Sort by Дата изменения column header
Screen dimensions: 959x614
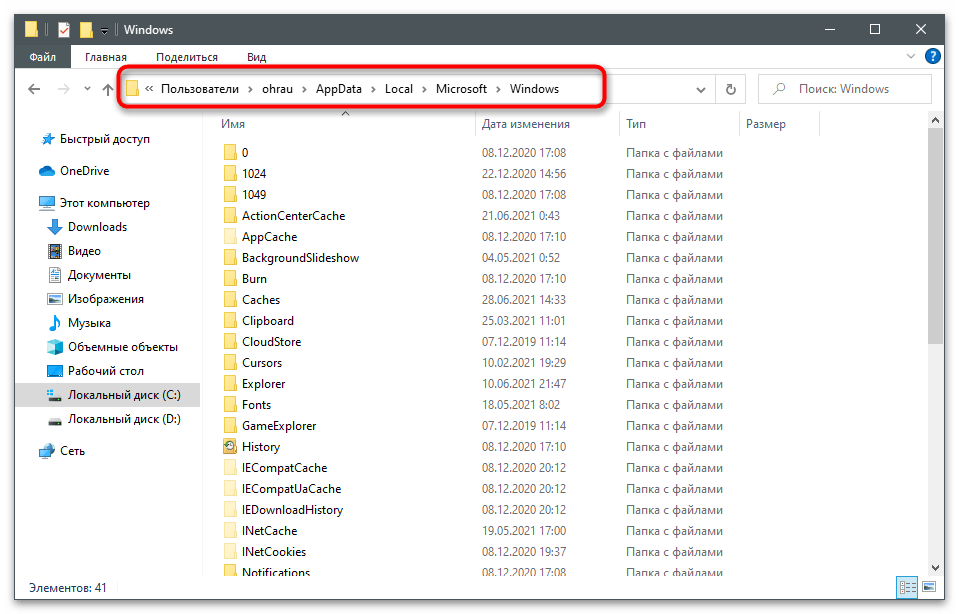[x=525, y=124]
